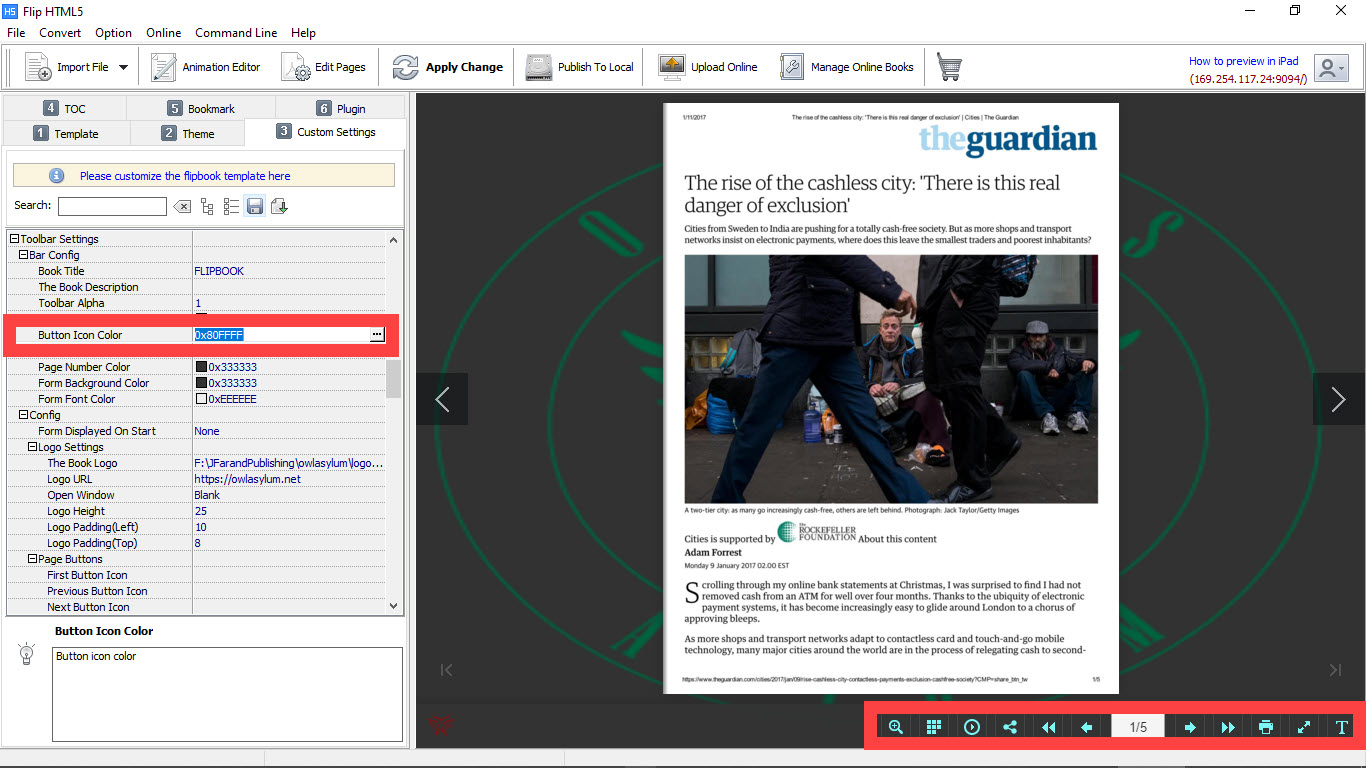Open text mode with the T icon

click(x=1342, y=727)
